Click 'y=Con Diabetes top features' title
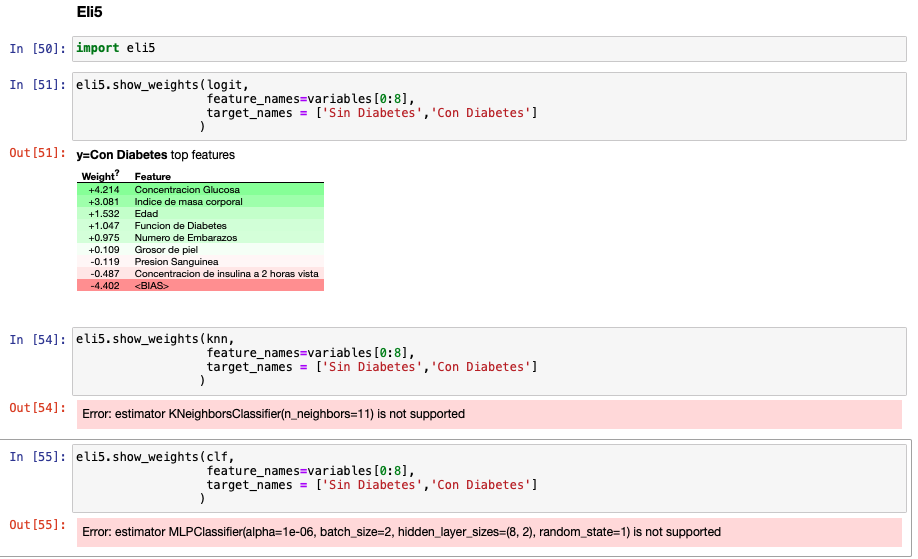The height and width of the screenshot is (559, 918). (x=156, y=155)
